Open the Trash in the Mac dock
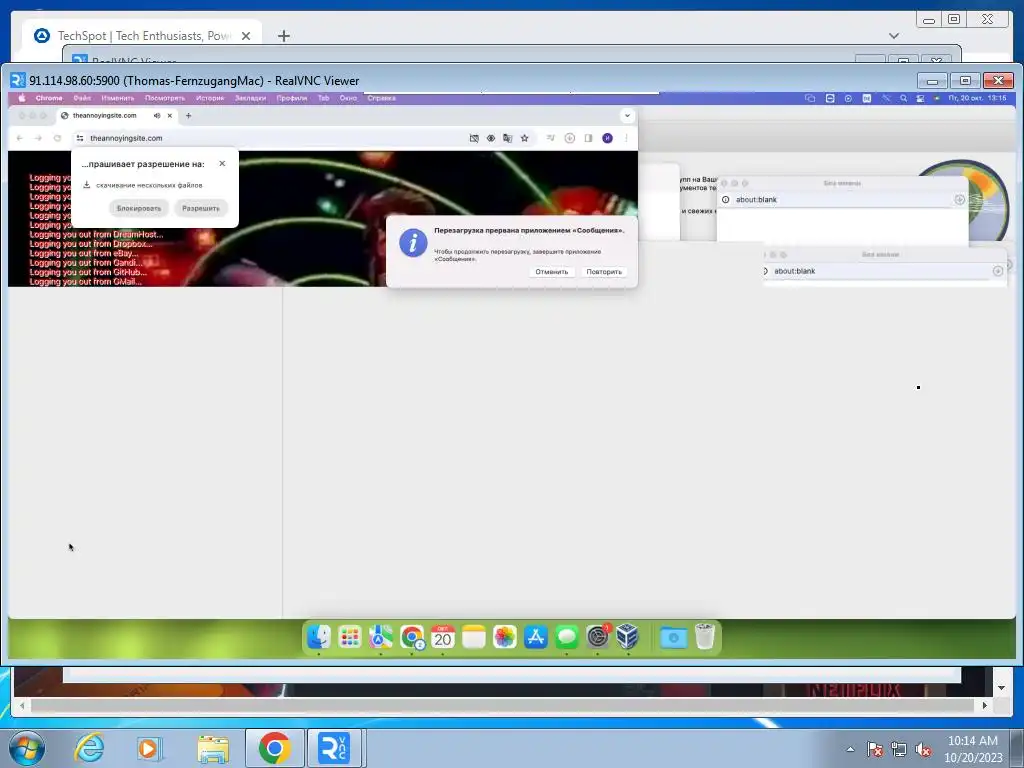The image size is (1024, 768). [705, 637]
